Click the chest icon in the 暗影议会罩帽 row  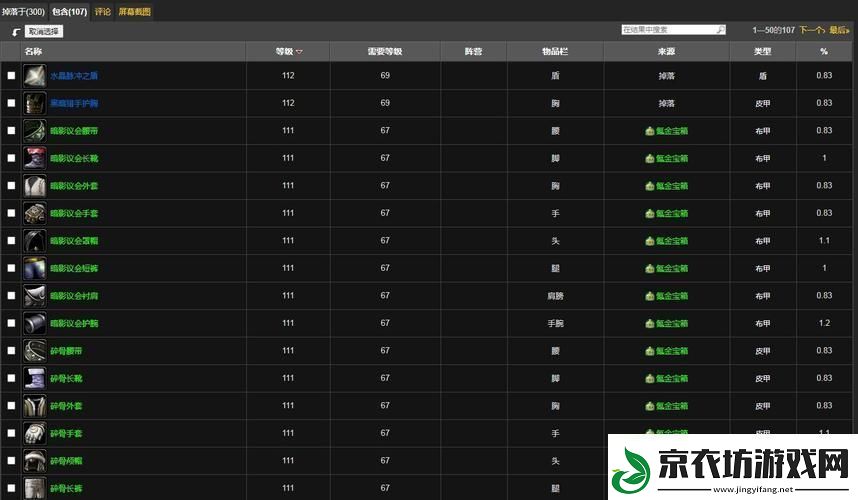pos(650,241)
